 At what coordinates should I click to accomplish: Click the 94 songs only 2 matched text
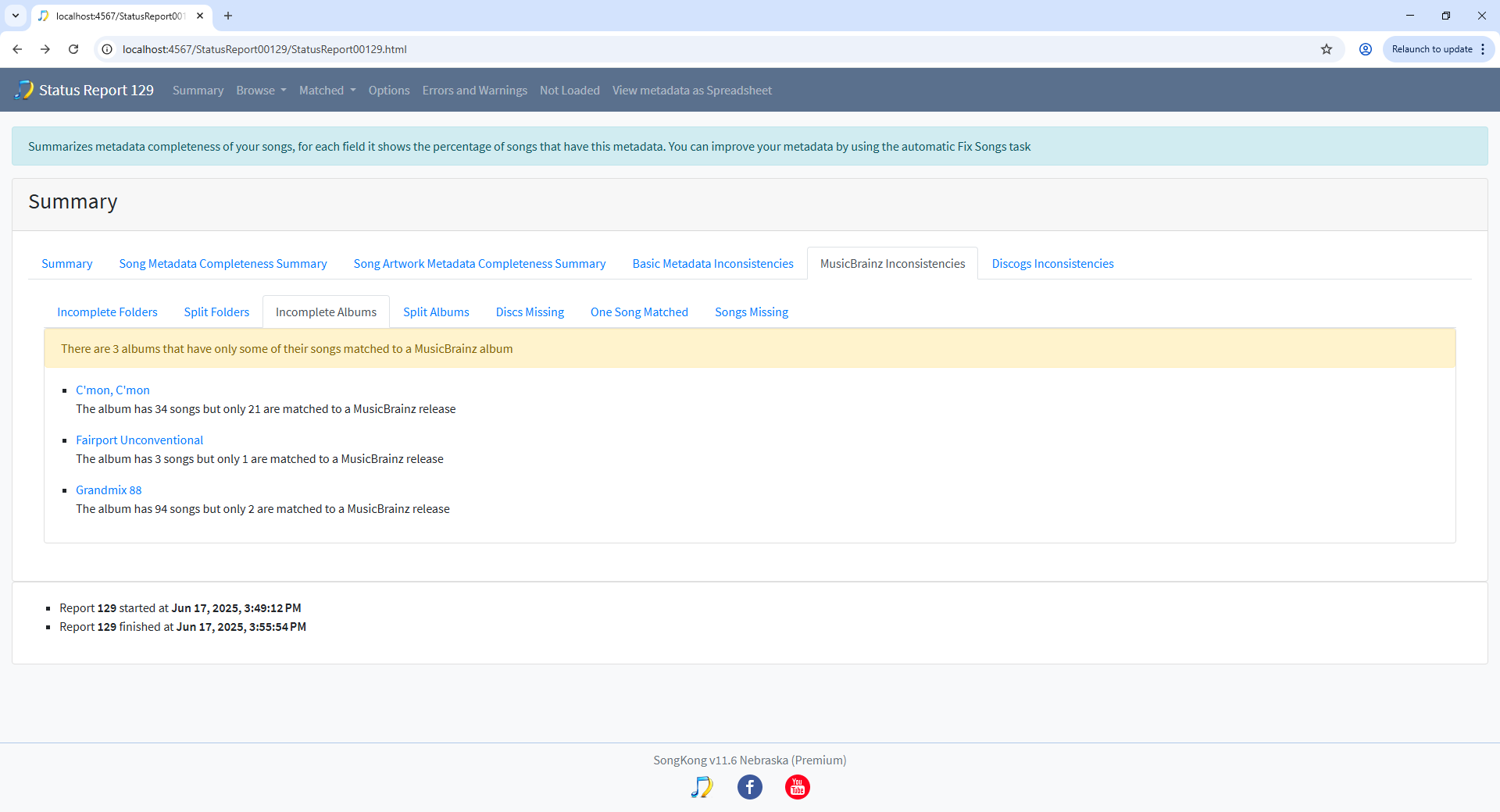pyautogui.click(x=262, y=509)
